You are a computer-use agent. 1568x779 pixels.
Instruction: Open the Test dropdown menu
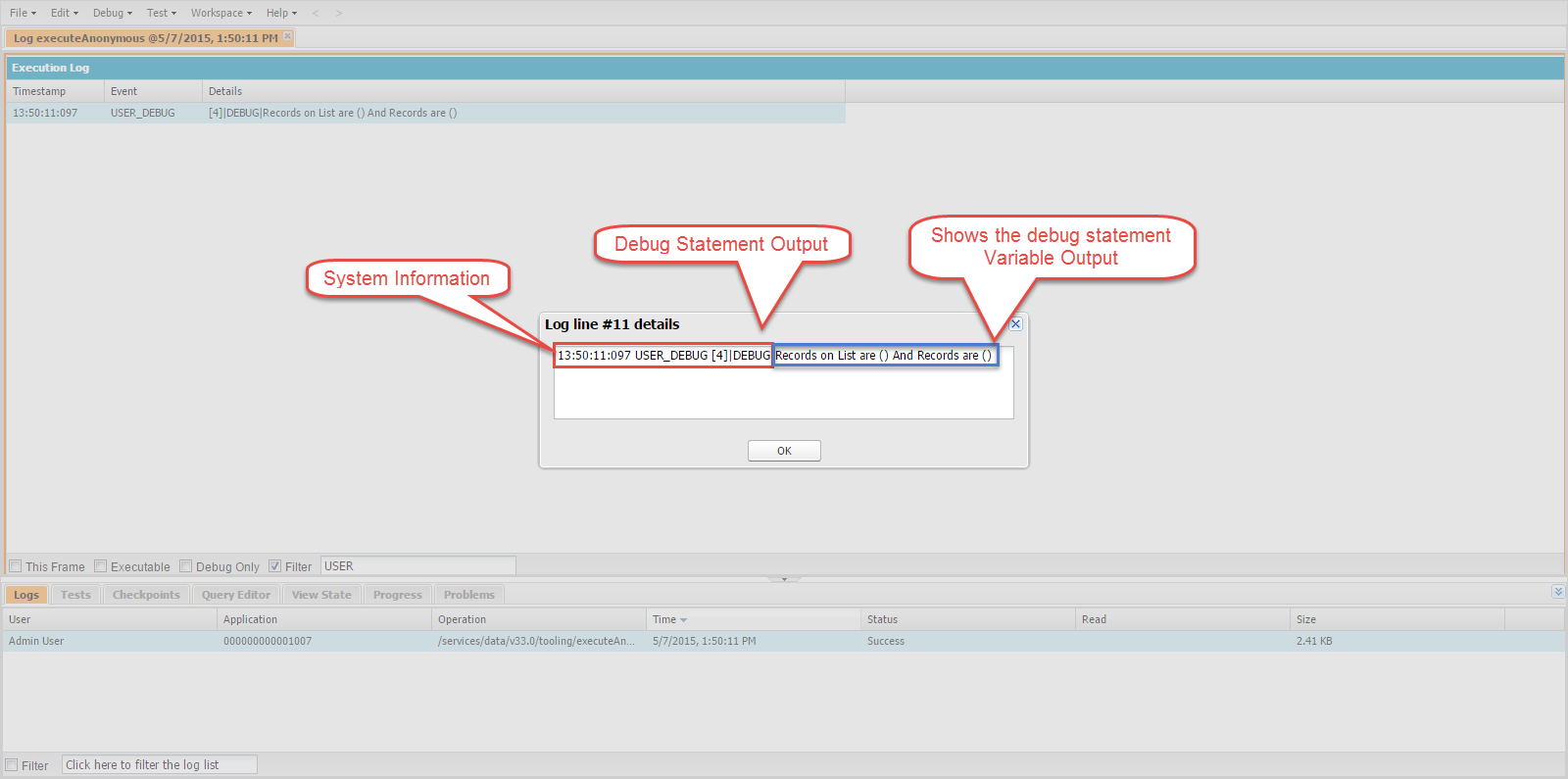(x=162, y=13)
